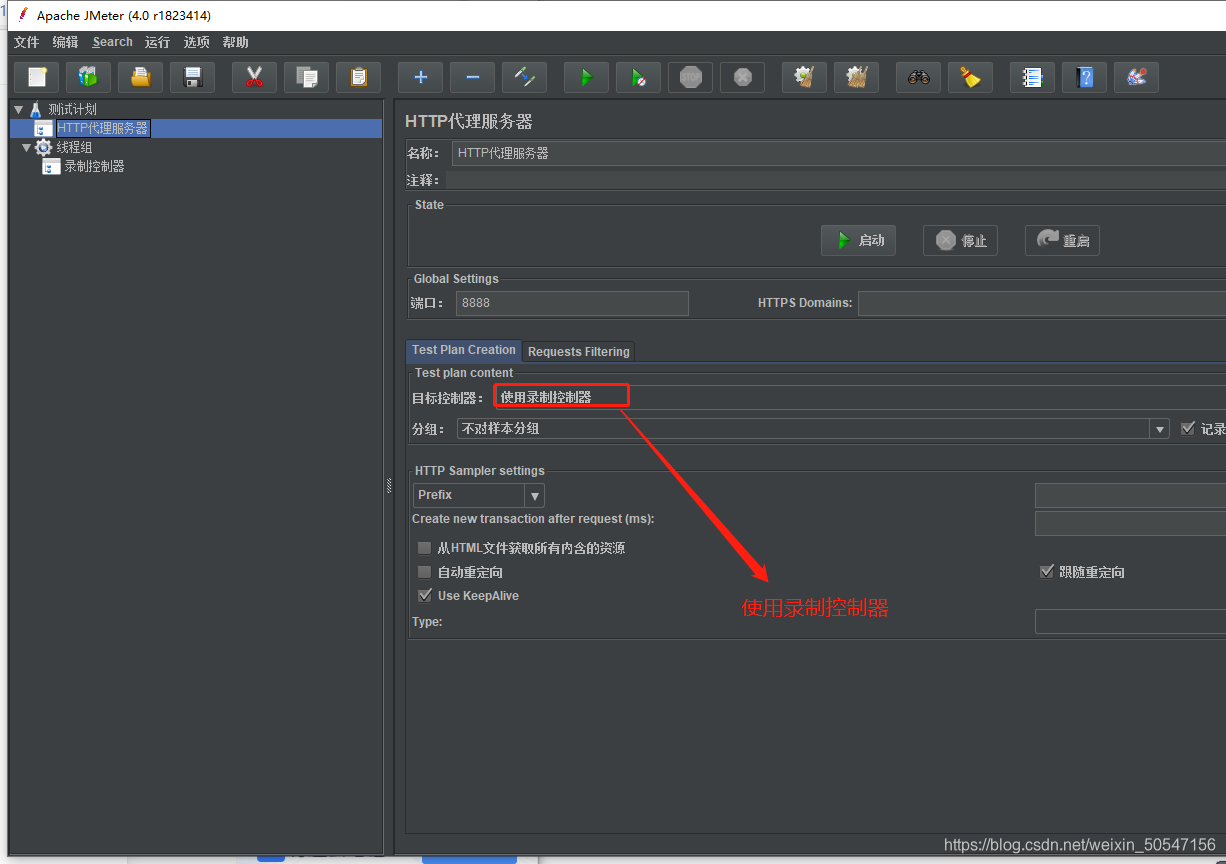1226x864 pixels.
Task: Click the Reset Search broom icon
Action: (971, 77)
